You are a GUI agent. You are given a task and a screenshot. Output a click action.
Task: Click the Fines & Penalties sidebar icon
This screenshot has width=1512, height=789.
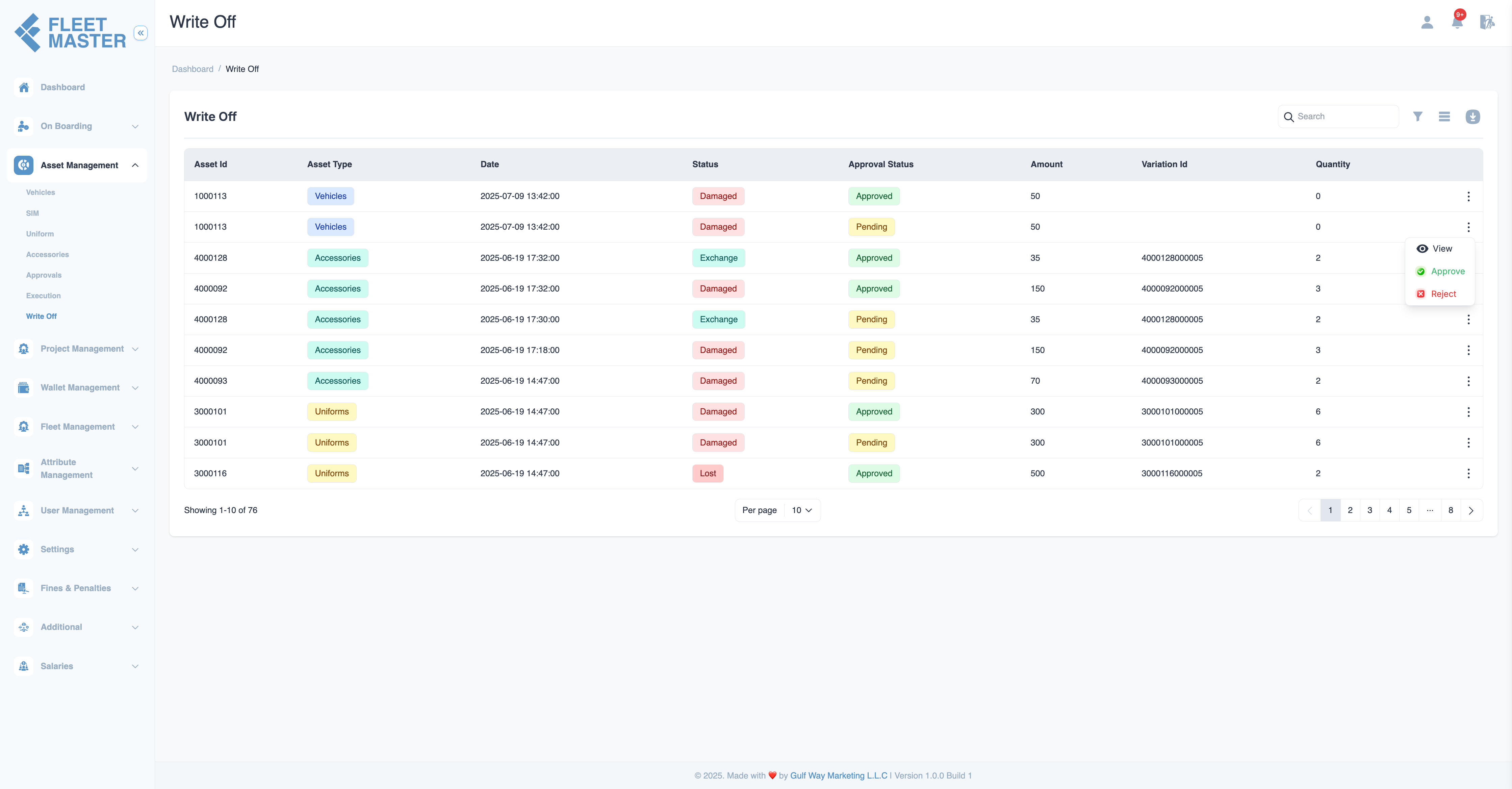24,588
